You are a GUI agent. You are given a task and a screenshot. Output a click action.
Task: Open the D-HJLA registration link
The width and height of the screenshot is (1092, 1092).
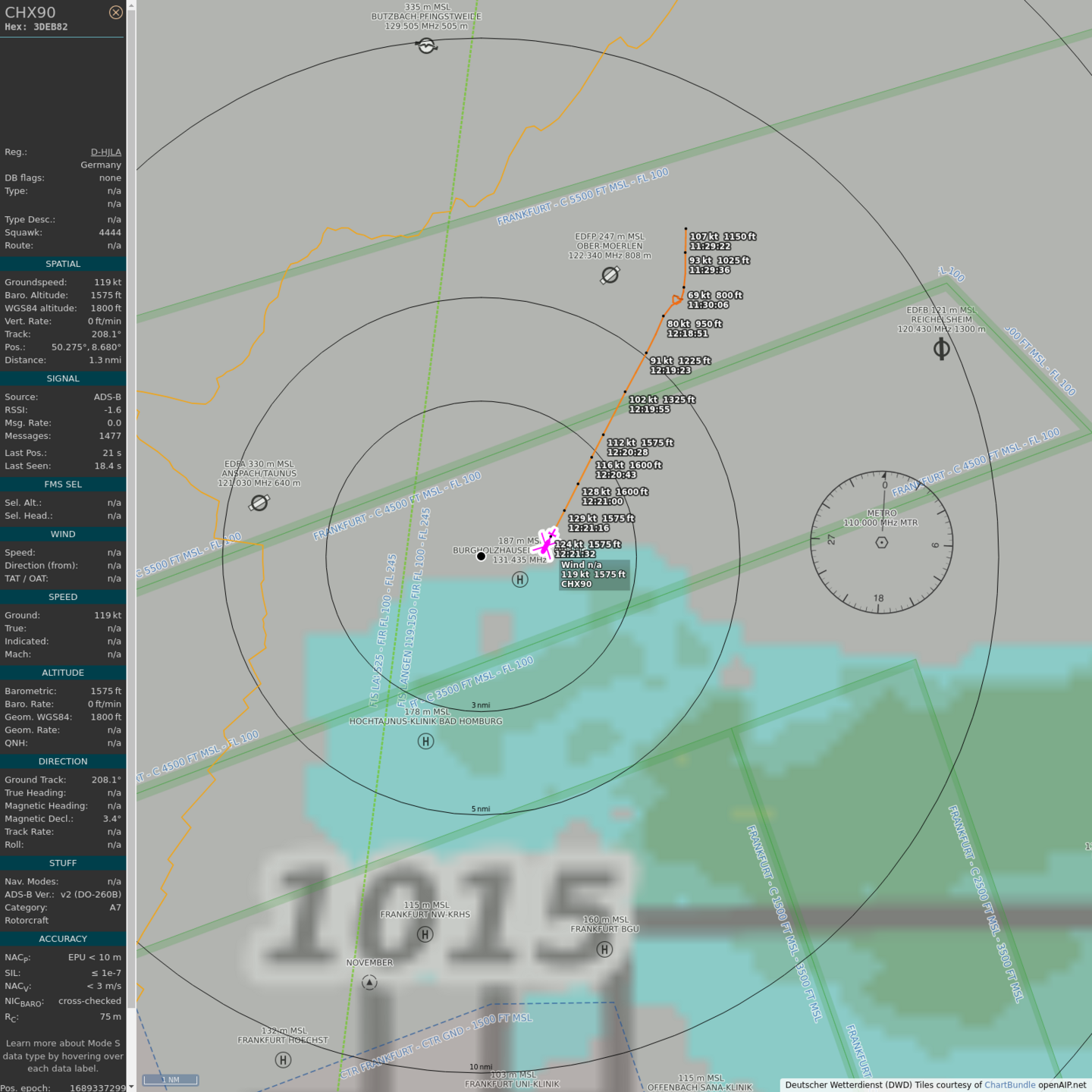tap(105, 152)
